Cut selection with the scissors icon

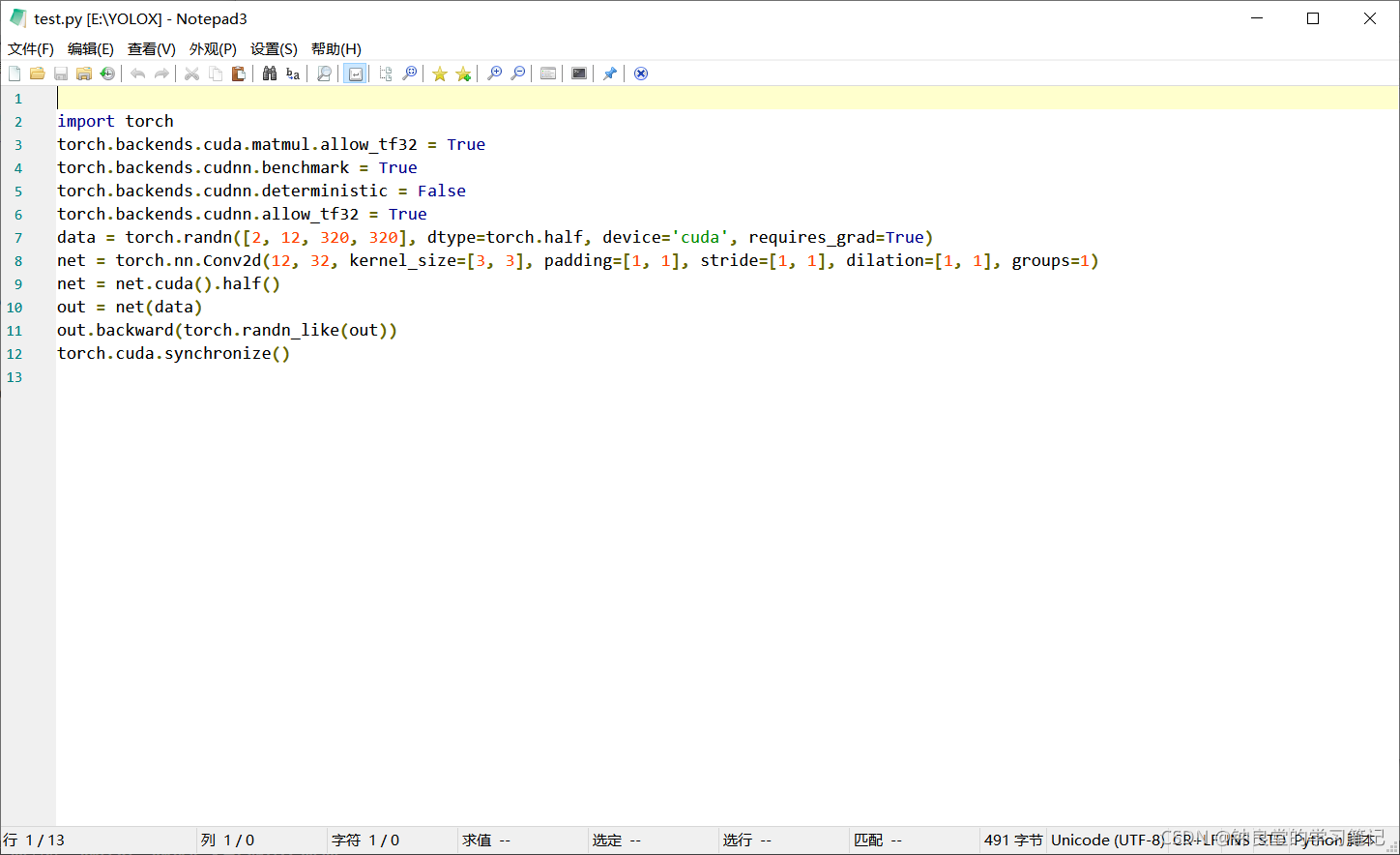(192, 74)
